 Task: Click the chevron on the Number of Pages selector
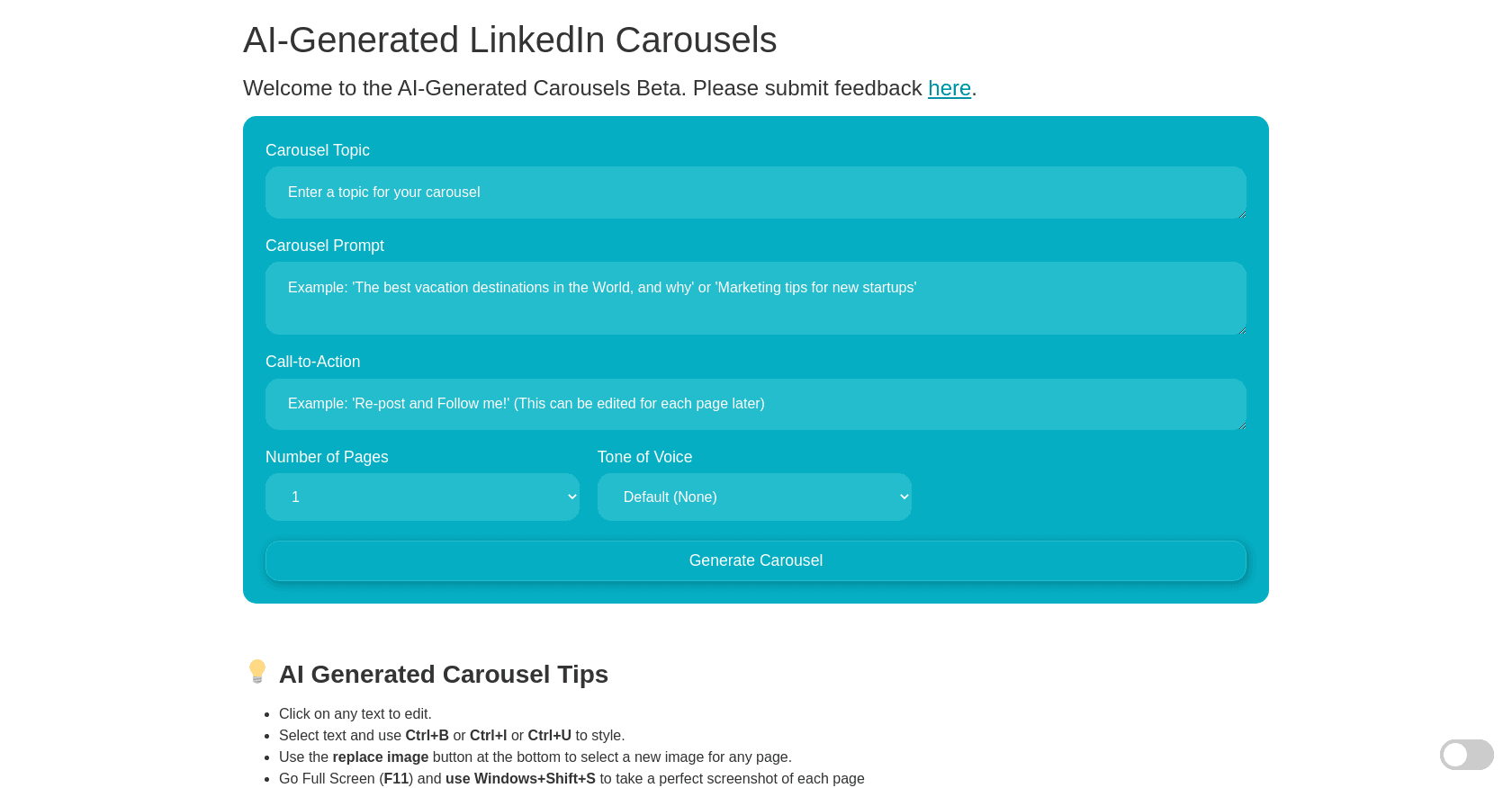571,497
